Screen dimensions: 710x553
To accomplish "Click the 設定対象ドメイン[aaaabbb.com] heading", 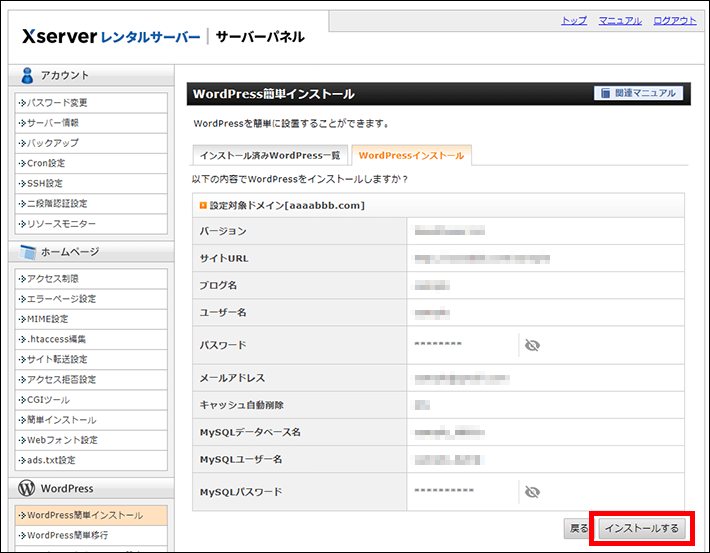I will (x=287, y=206).
